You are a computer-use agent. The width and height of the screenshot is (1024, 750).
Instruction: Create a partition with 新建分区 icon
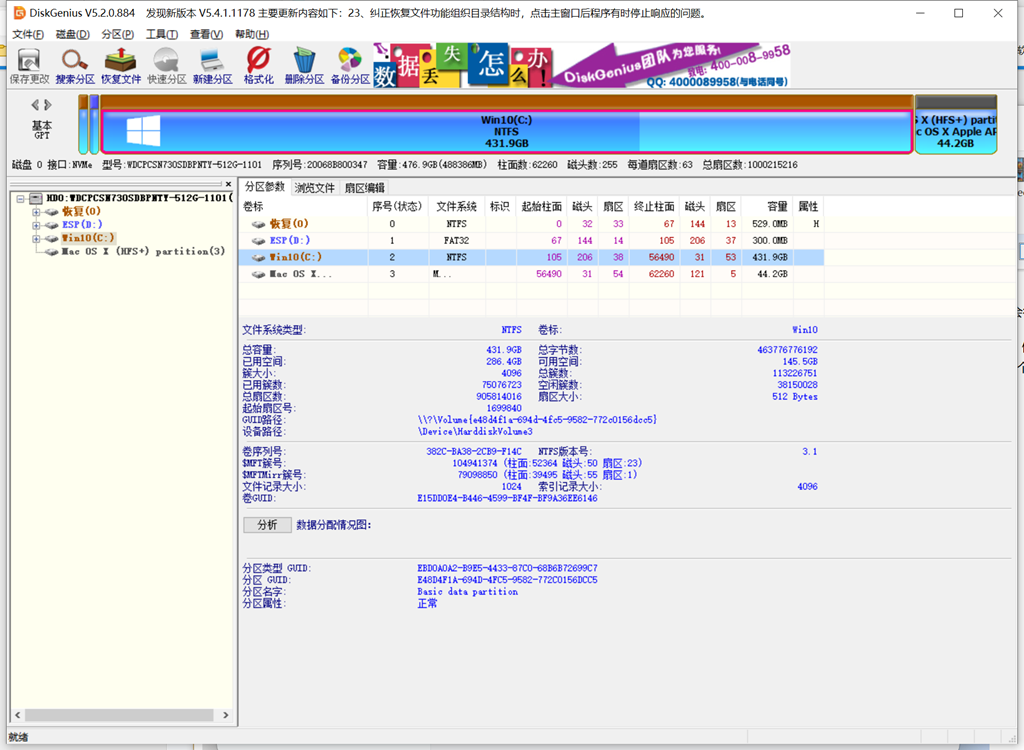tap(212, 67)
